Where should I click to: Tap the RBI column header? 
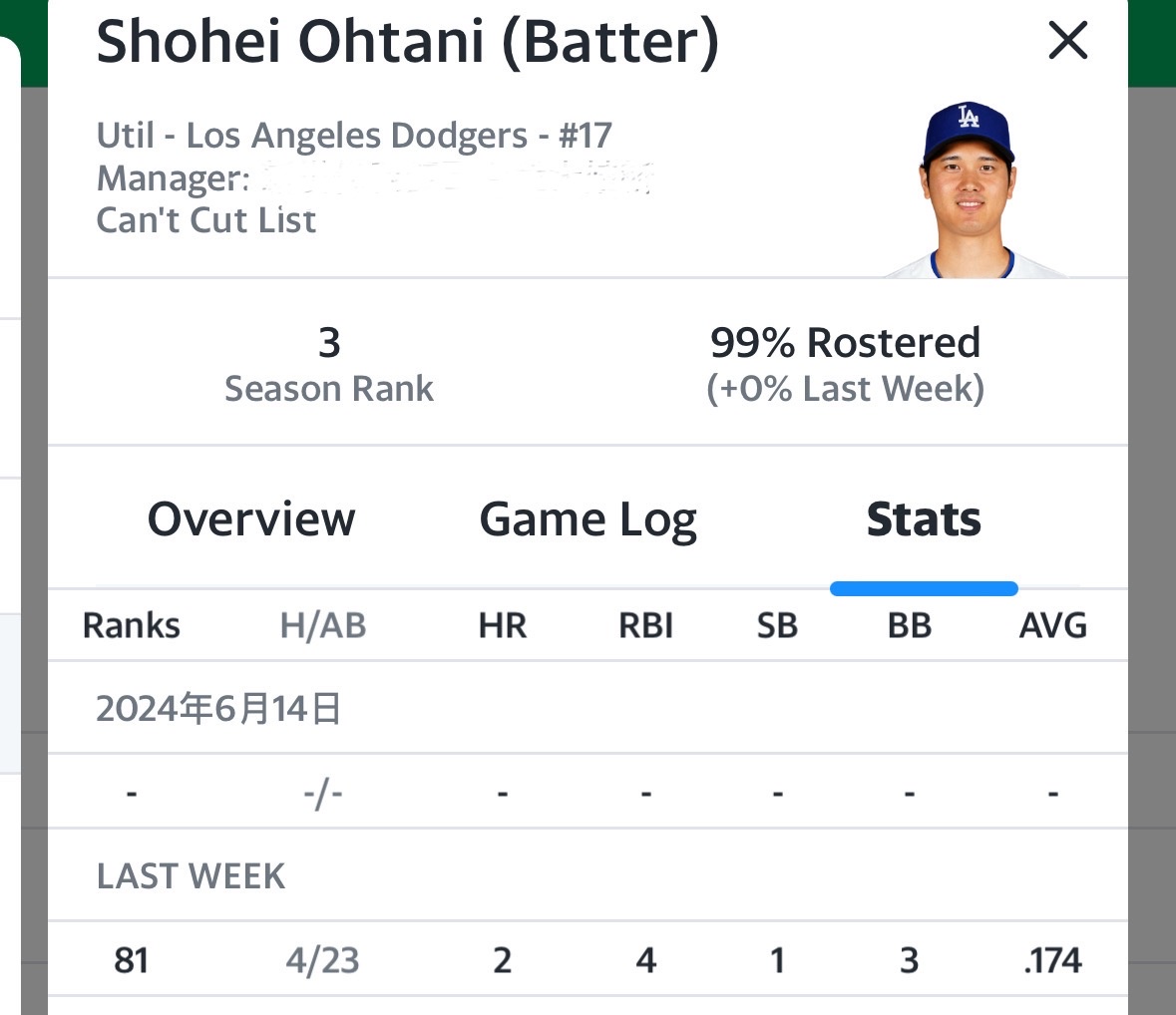[x=646, y=626]
